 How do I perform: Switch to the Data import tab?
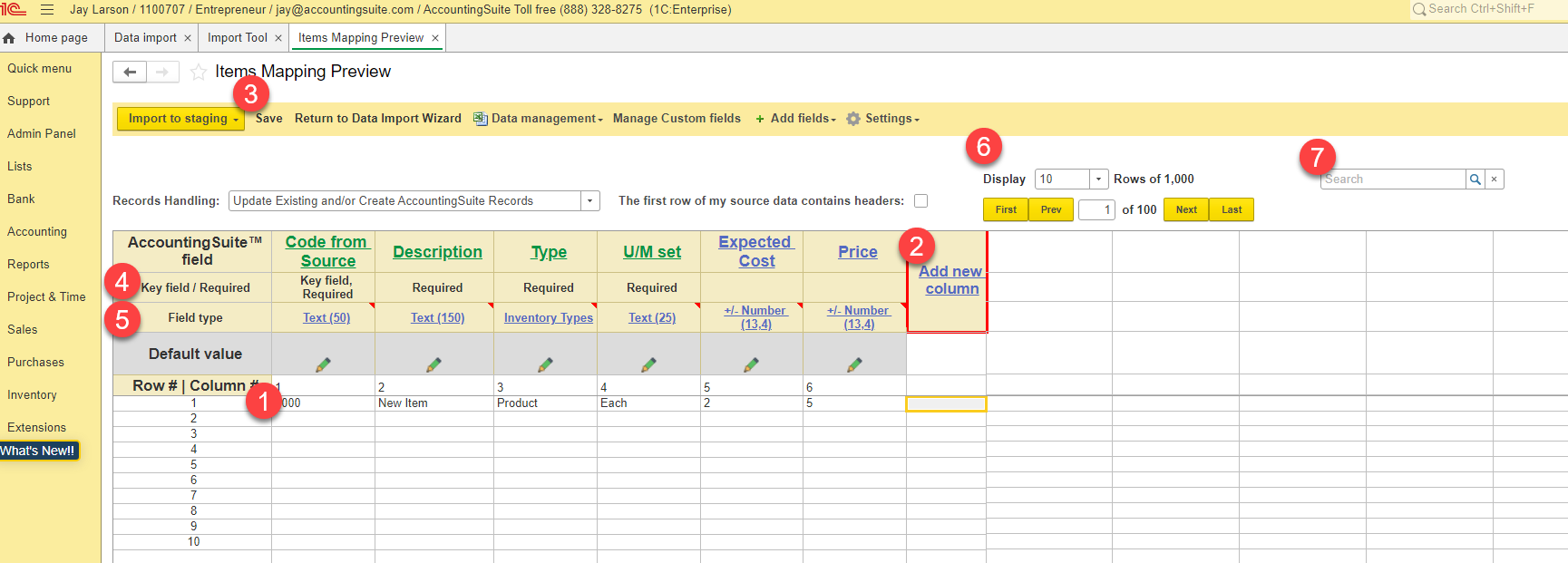[x=145, y=38]
